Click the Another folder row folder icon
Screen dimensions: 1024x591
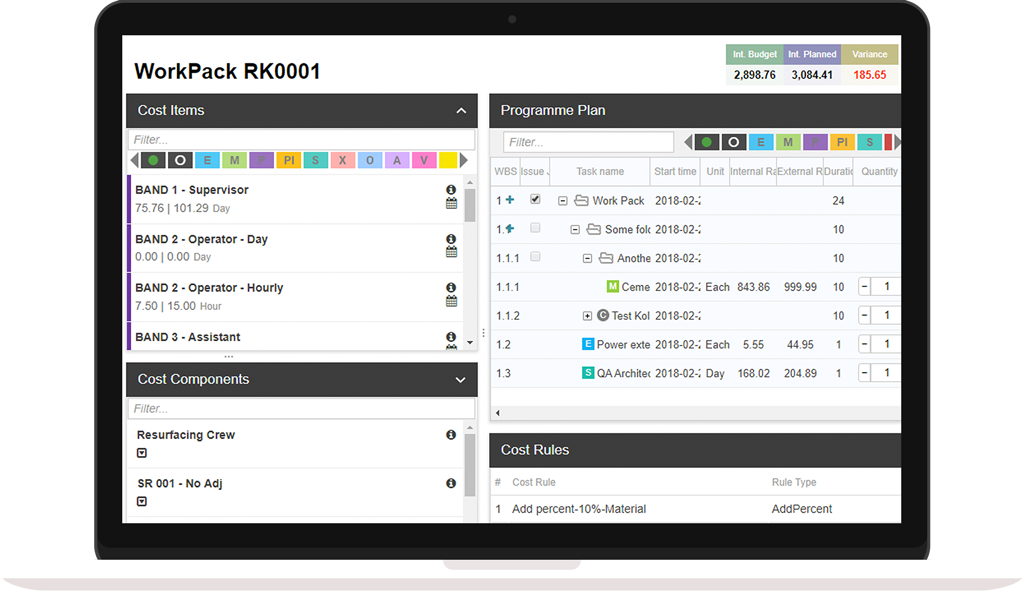coord(606,258)
